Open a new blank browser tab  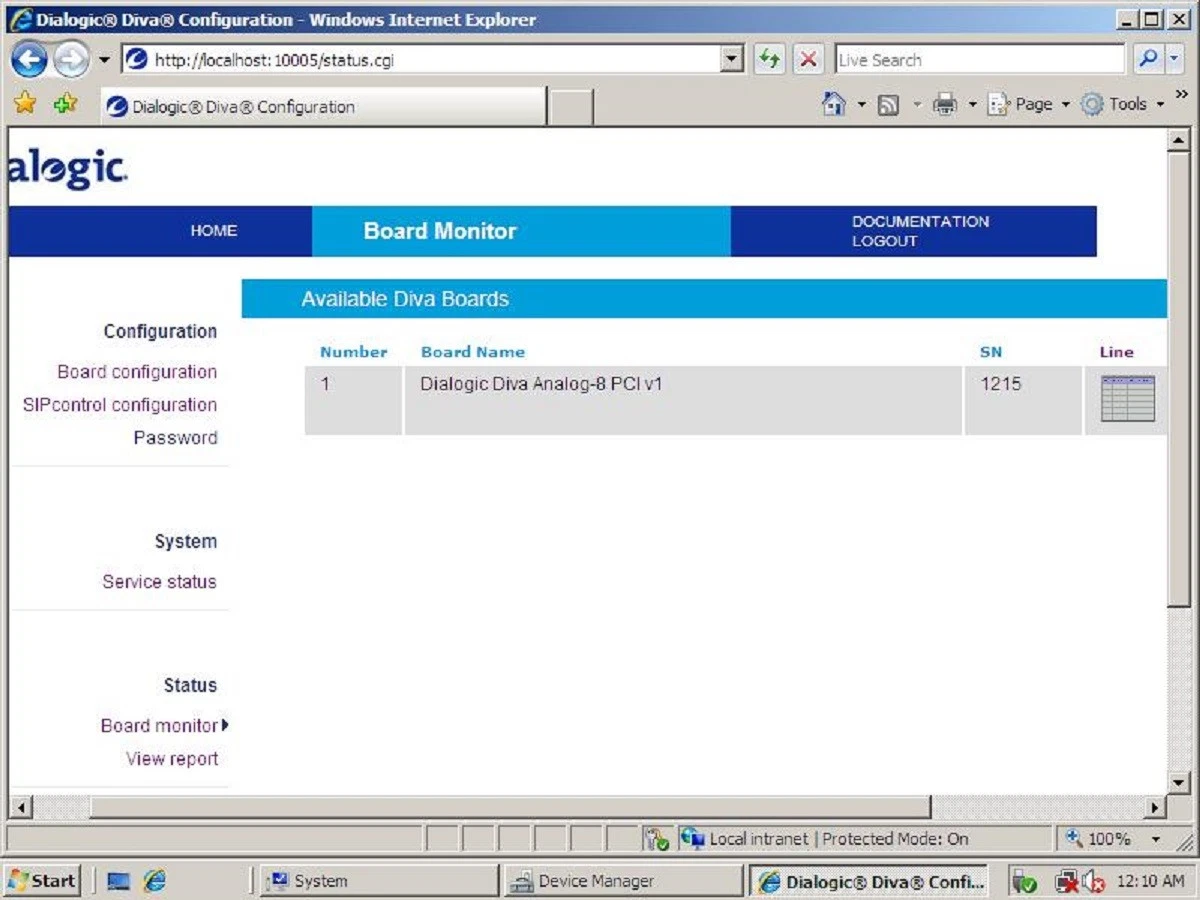point(571,107)
